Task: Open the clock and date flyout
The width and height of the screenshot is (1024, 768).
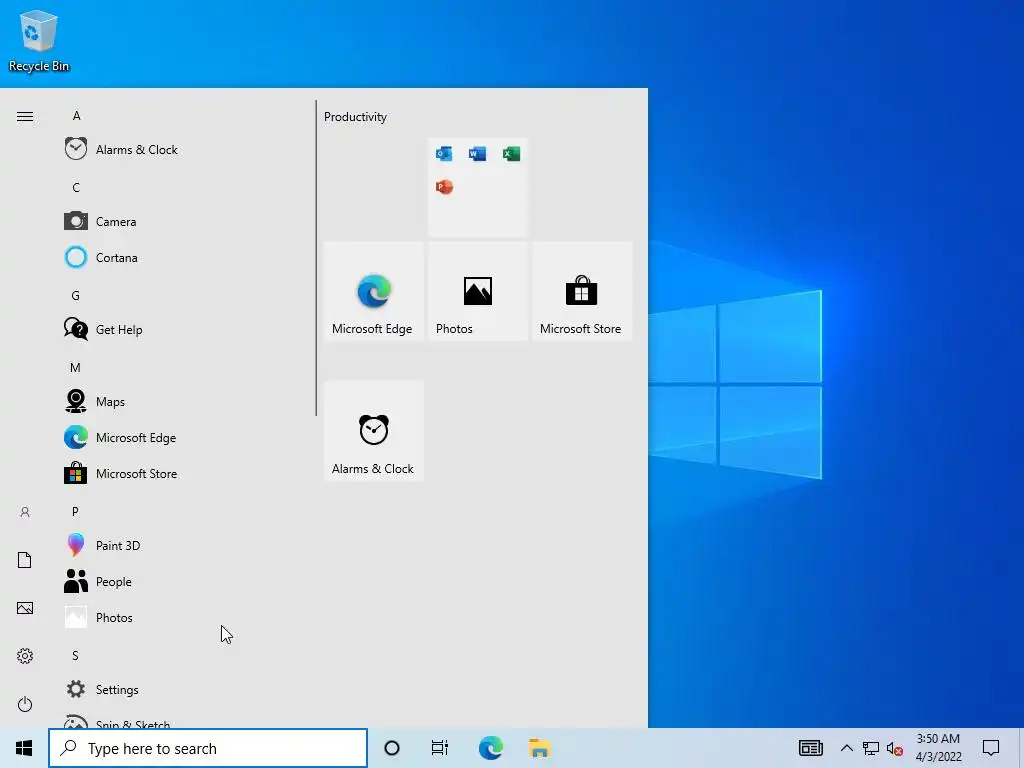Action: click(x=938, y=748)
